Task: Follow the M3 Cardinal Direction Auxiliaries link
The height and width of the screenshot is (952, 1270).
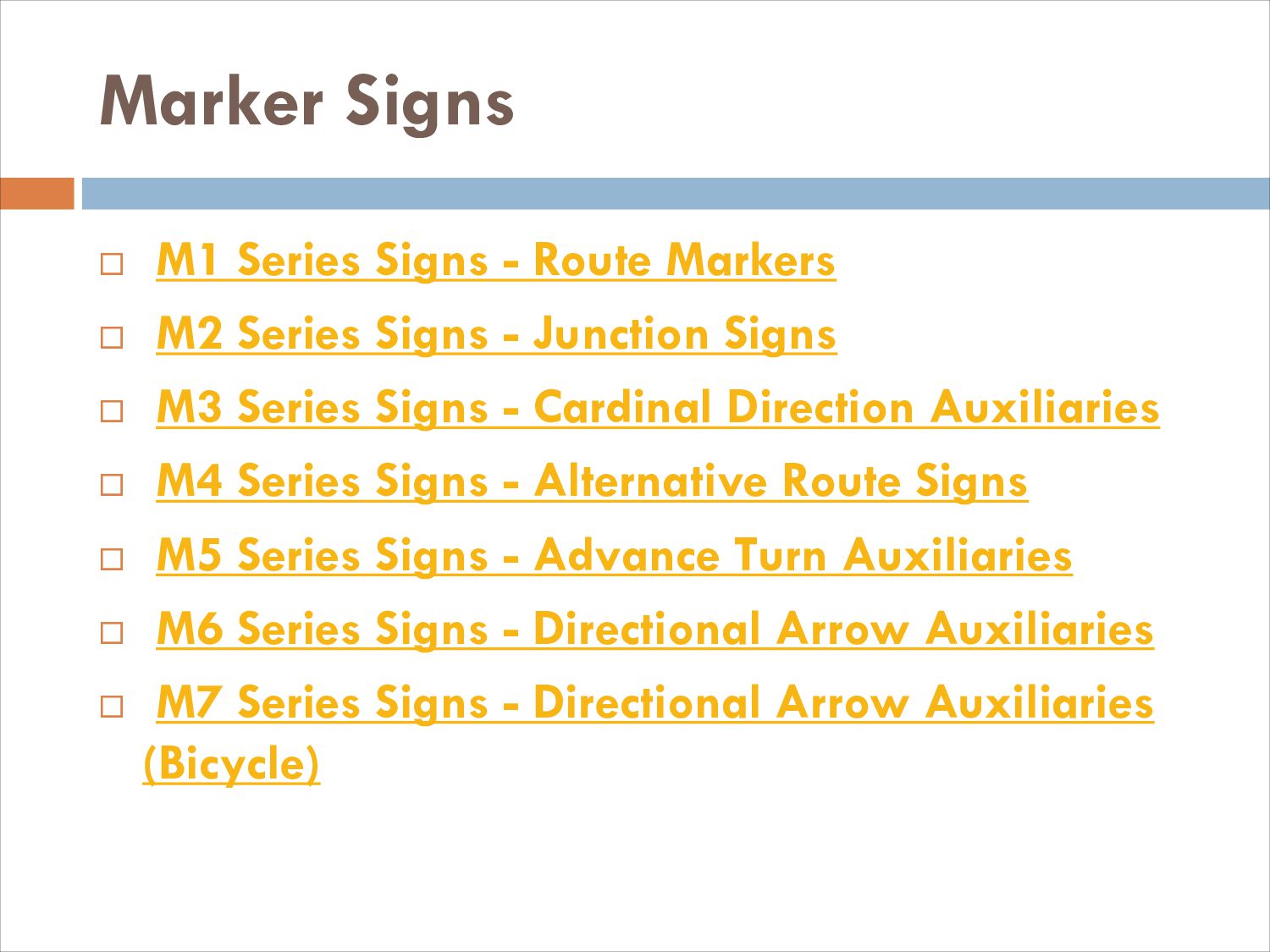Action: click(657, 407)
